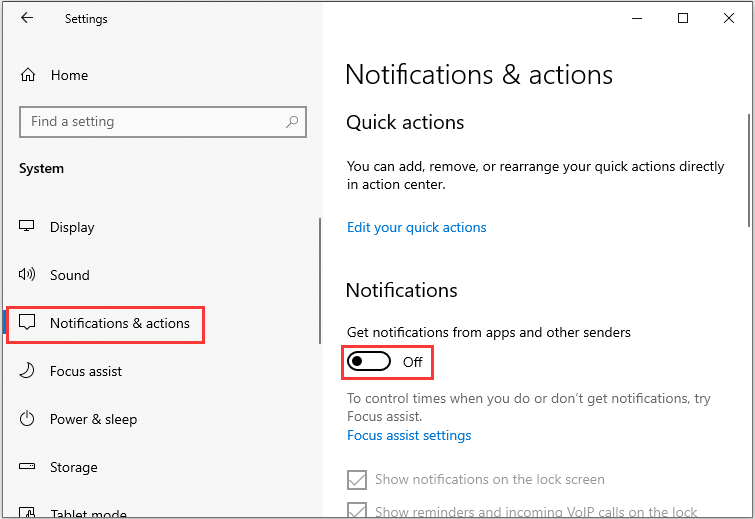Click the Quick actions heading

405,123
